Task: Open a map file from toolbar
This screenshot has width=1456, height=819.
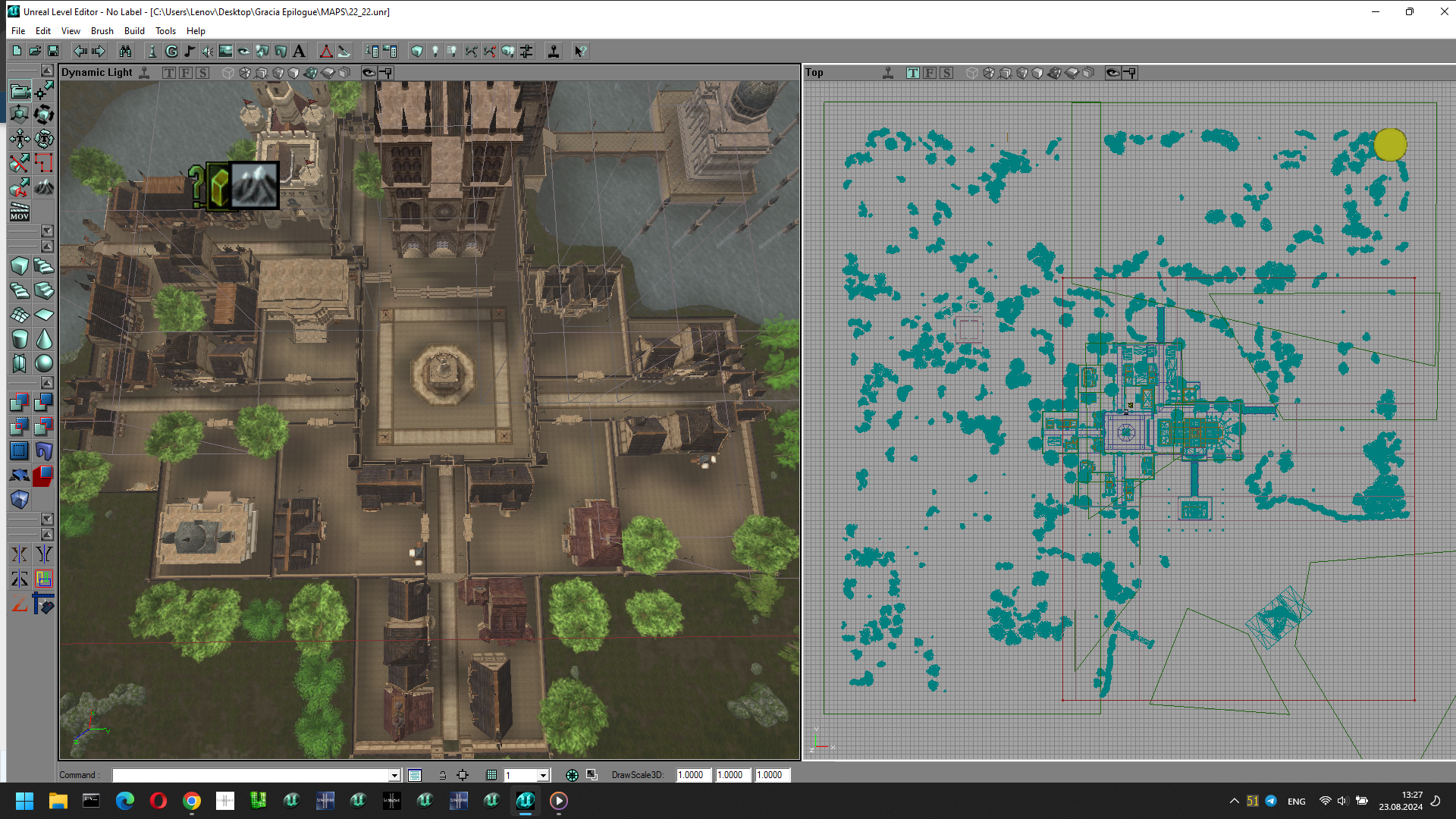Action: (x=35, y=51)
